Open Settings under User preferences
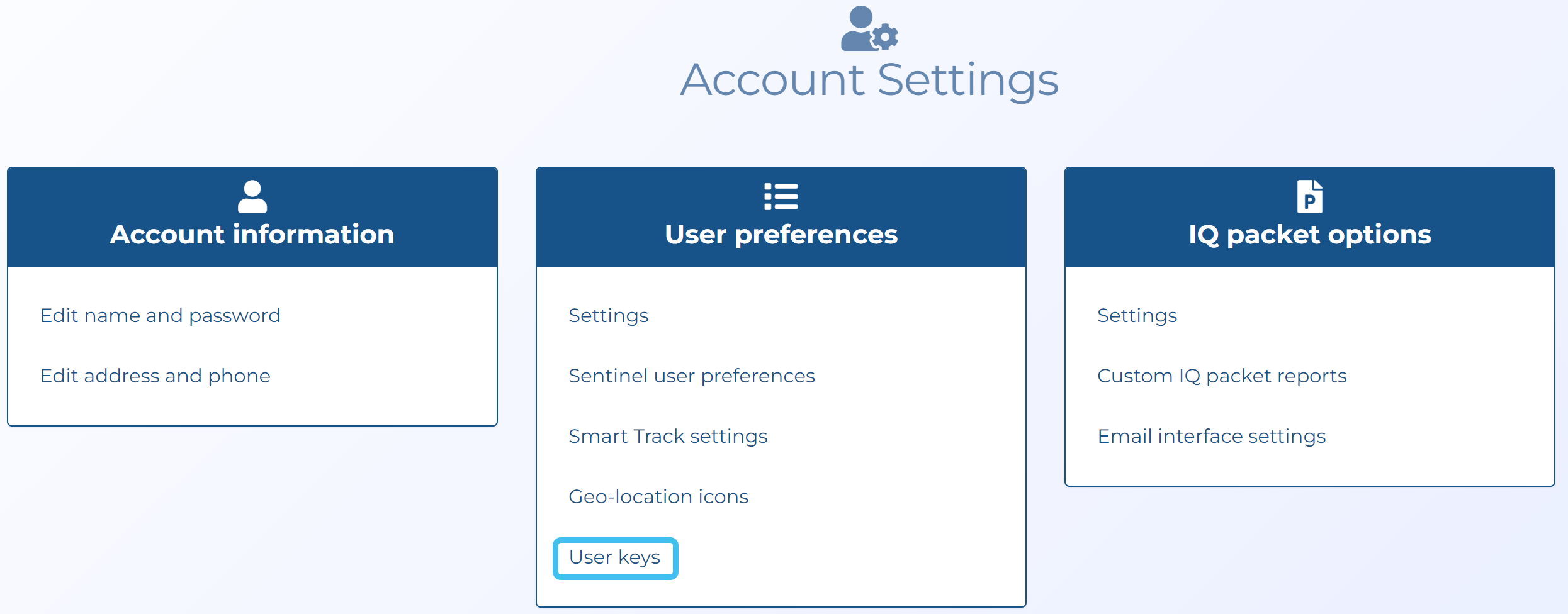Viewport: 1568px width, 614px height. tap(608, 315)
